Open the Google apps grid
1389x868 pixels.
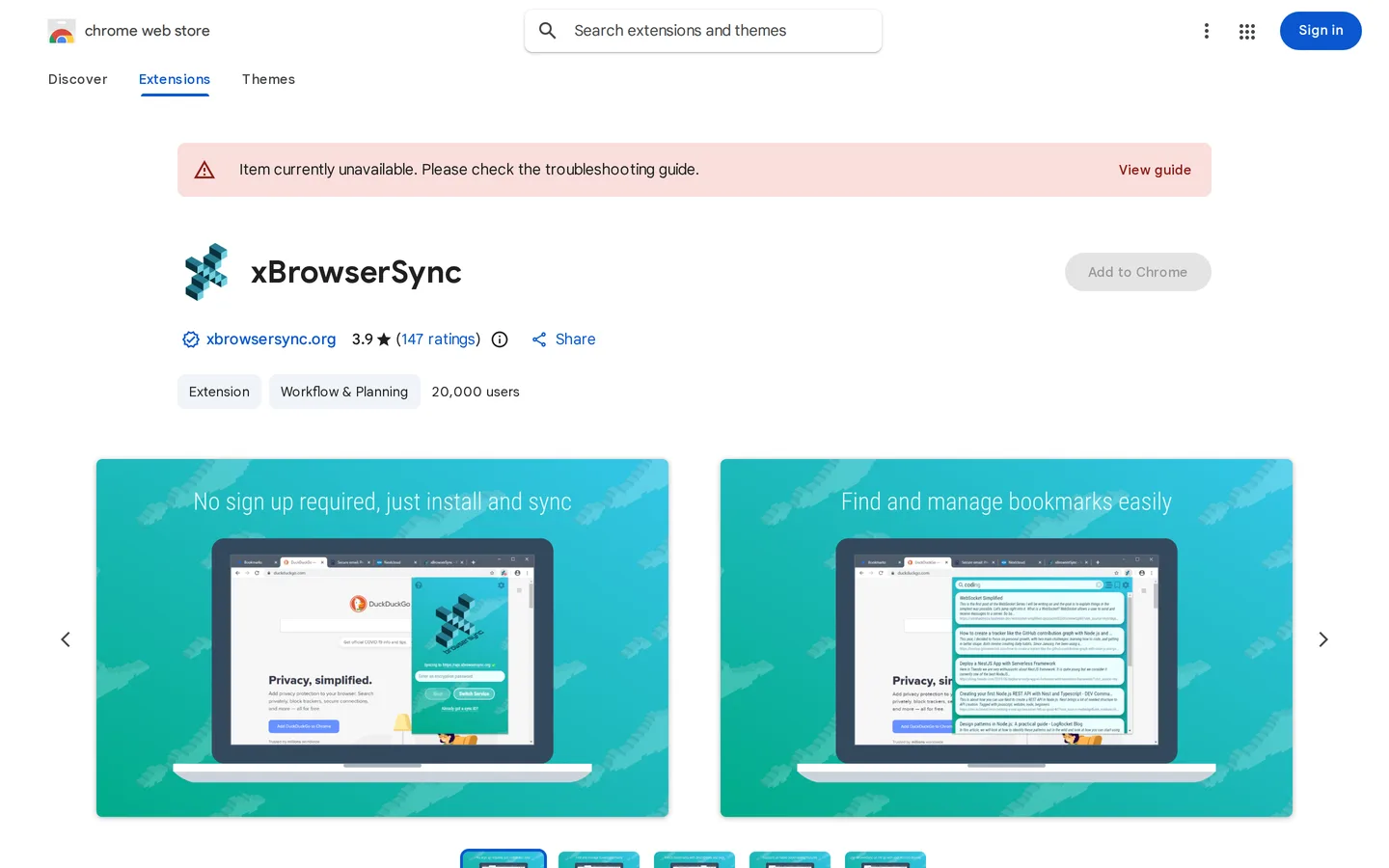coord(1247,31)
